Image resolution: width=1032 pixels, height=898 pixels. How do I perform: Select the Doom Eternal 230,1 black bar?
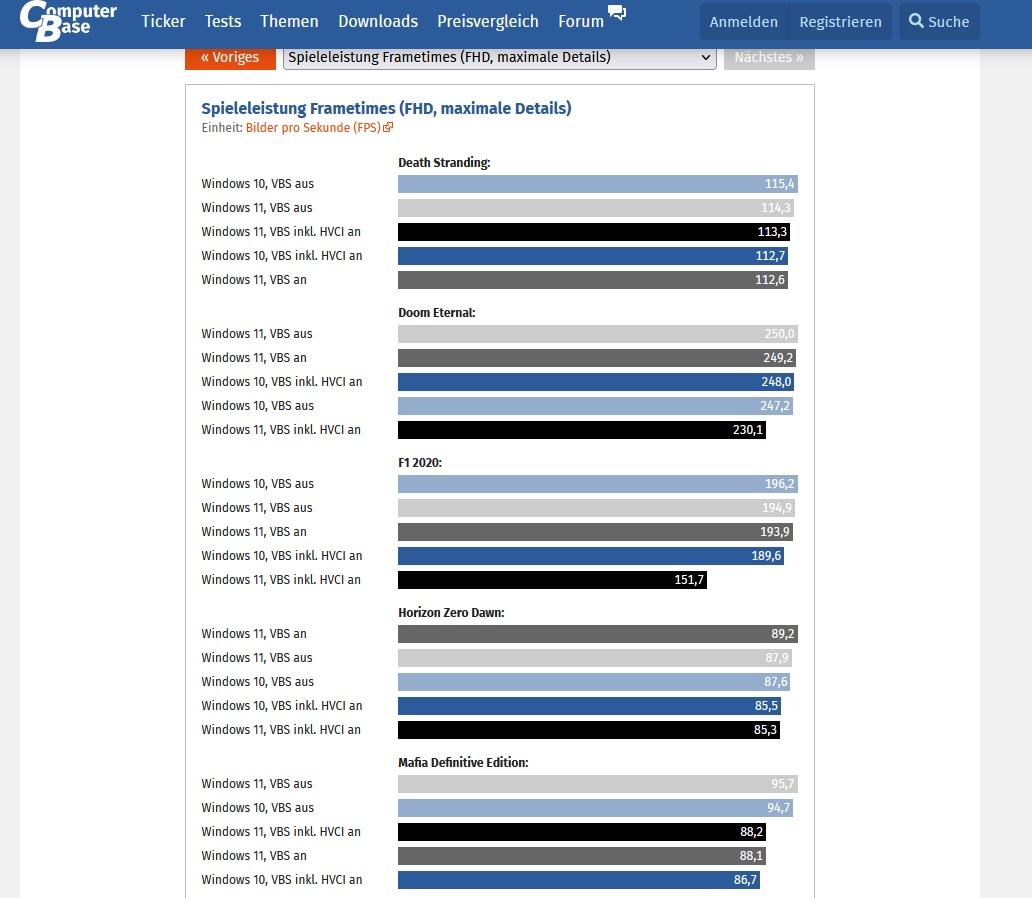(582, 430)
